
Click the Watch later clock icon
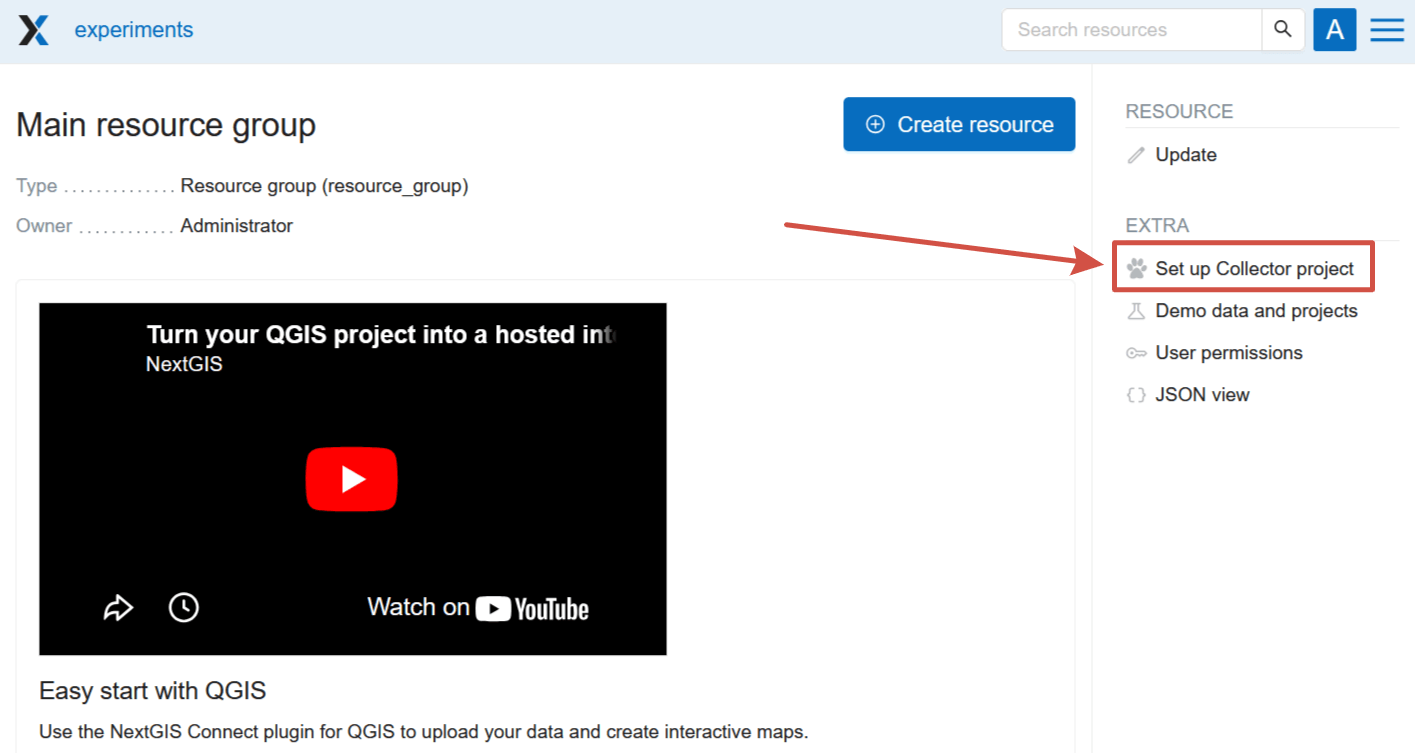(x=183, y=607)
